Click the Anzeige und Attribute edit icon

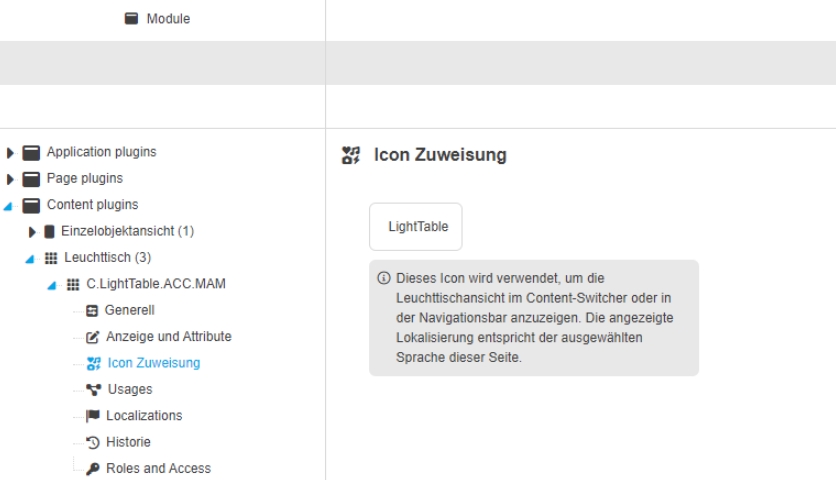pyautogui.click(x=91, y=337)
